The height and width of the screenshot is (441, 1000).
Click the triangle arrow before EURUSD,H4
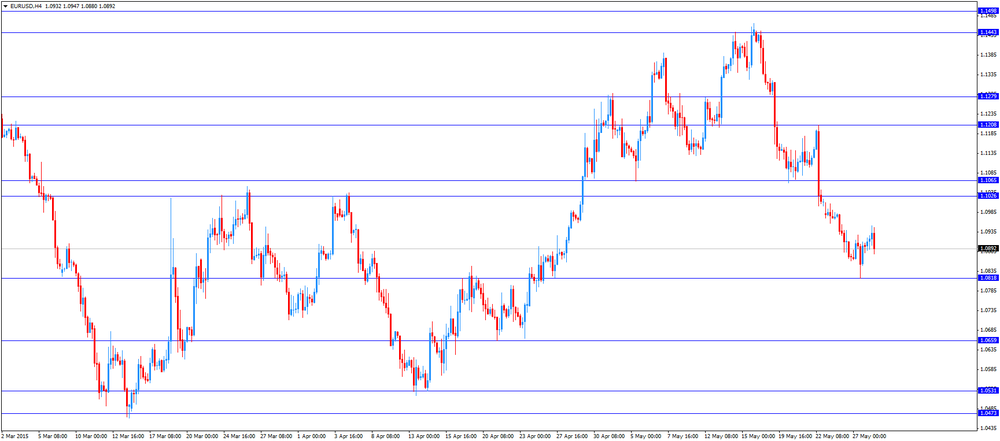tap(5, 6)
